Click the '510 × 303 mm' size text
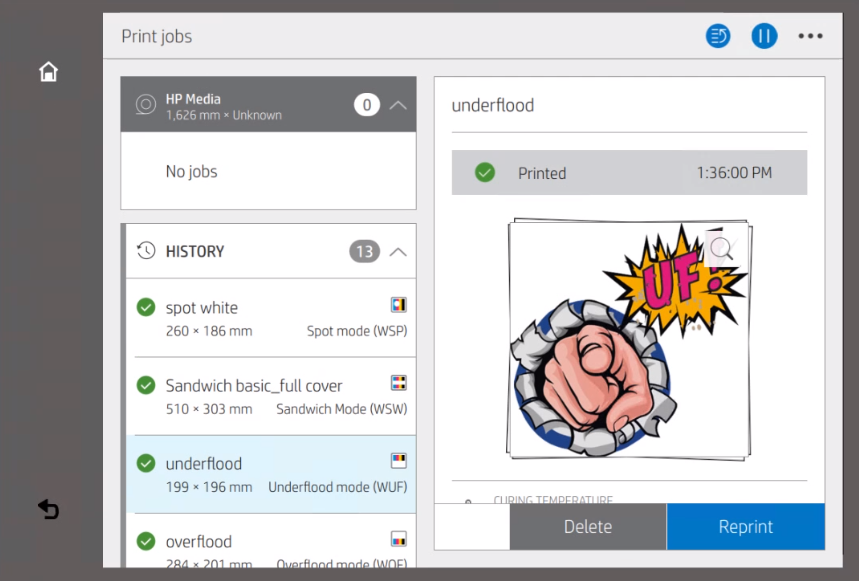 click(209, 409)
